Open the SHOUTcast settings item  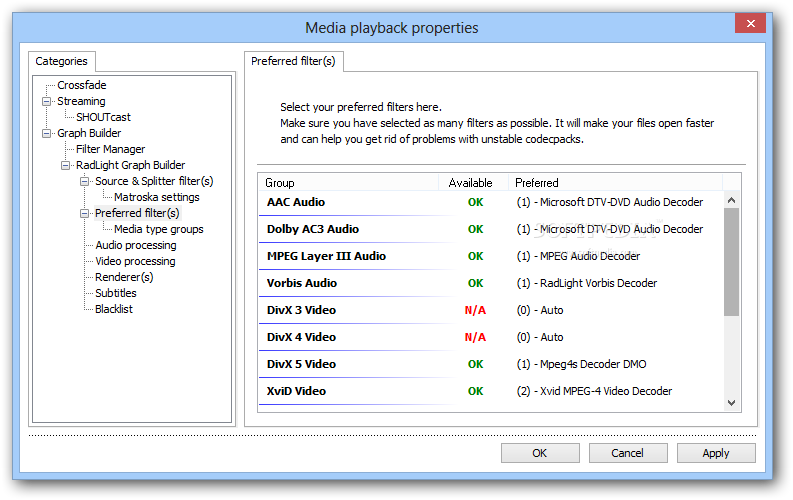[x=103, y=117]
